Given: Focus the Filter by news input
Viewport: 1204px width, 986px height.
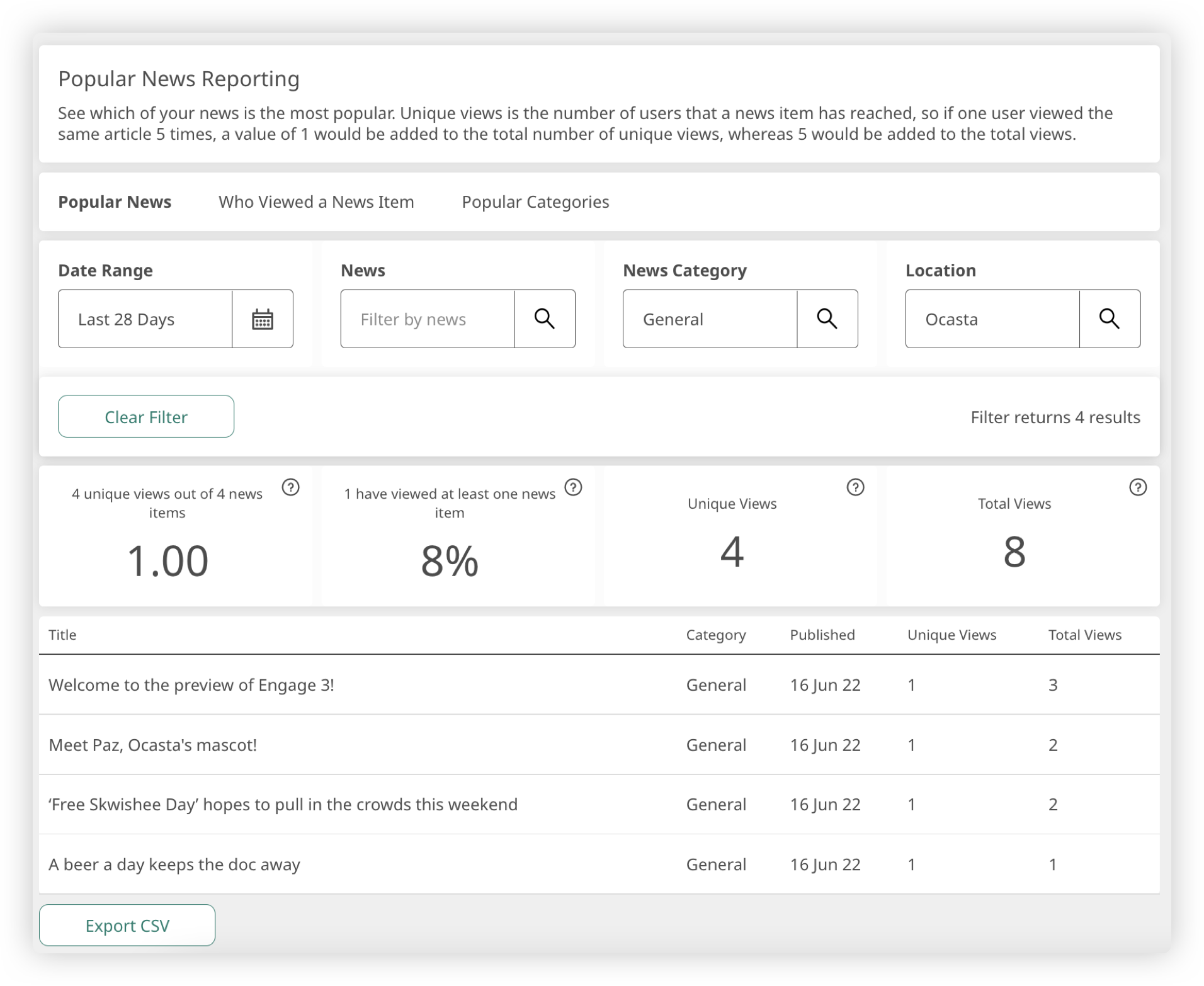Looking at the screenshot, I should click(x=428, y=319).
